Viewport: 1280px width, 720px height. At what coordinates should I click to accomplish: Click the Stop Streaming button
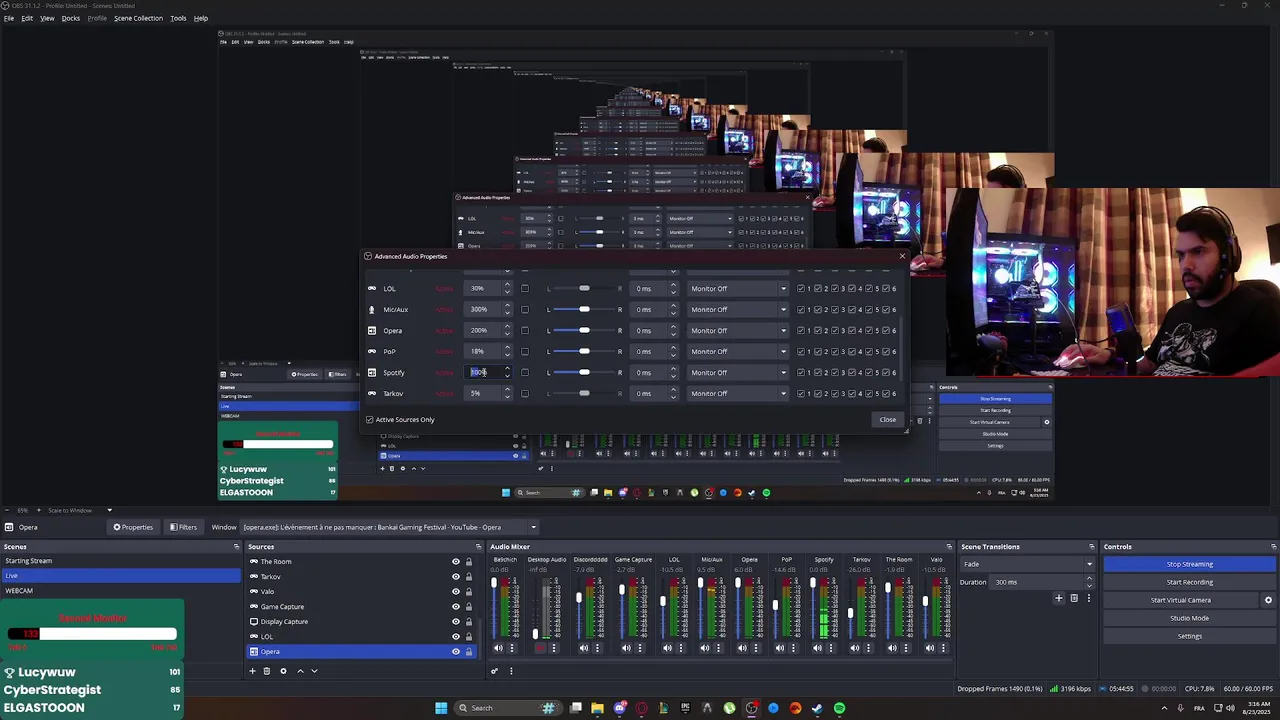(x=1189, y=564)
